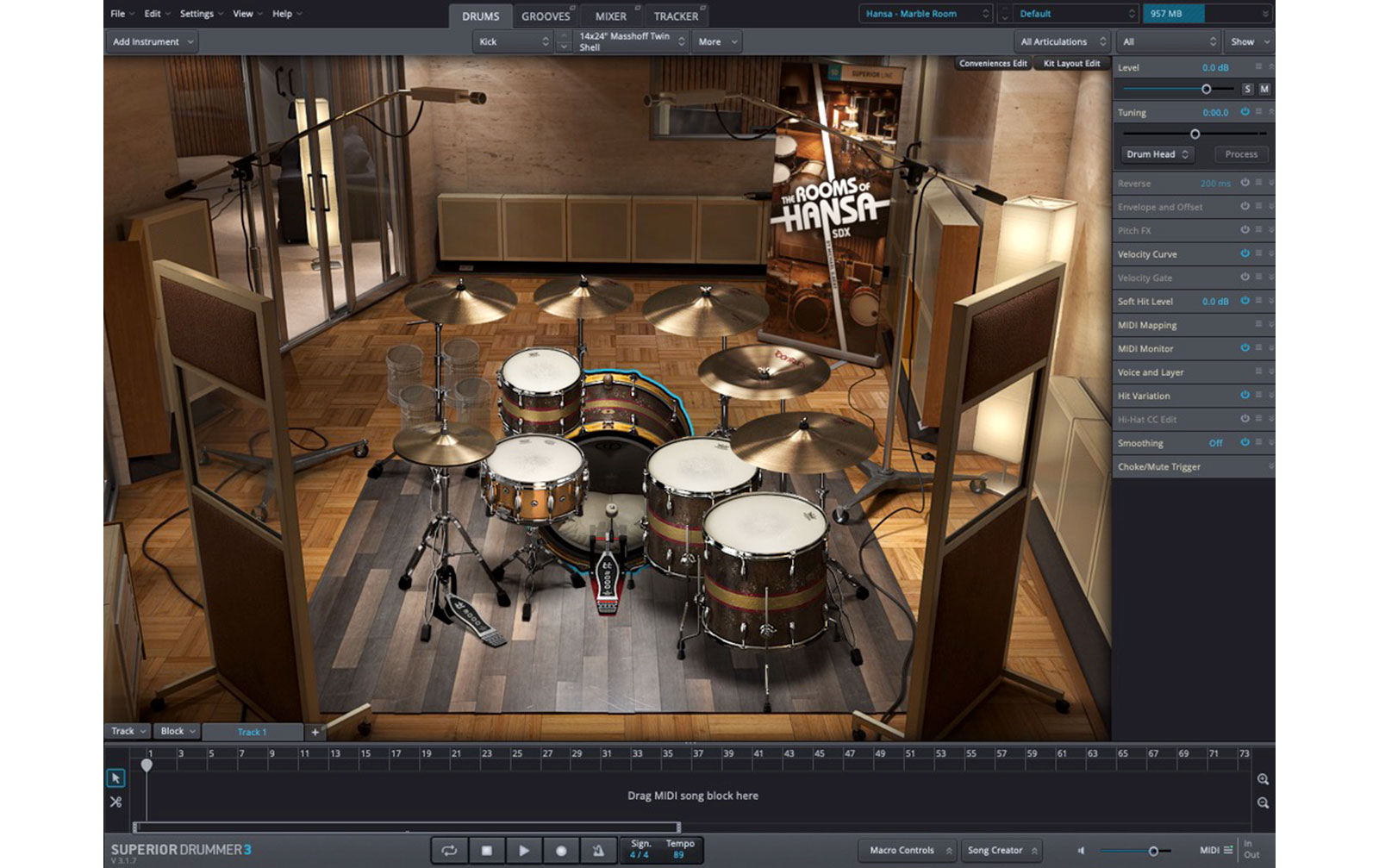Toggle Soft Hit Level power button
Image resolution: width=1379 pixels, height=868 pixels.
point(1245,301)
